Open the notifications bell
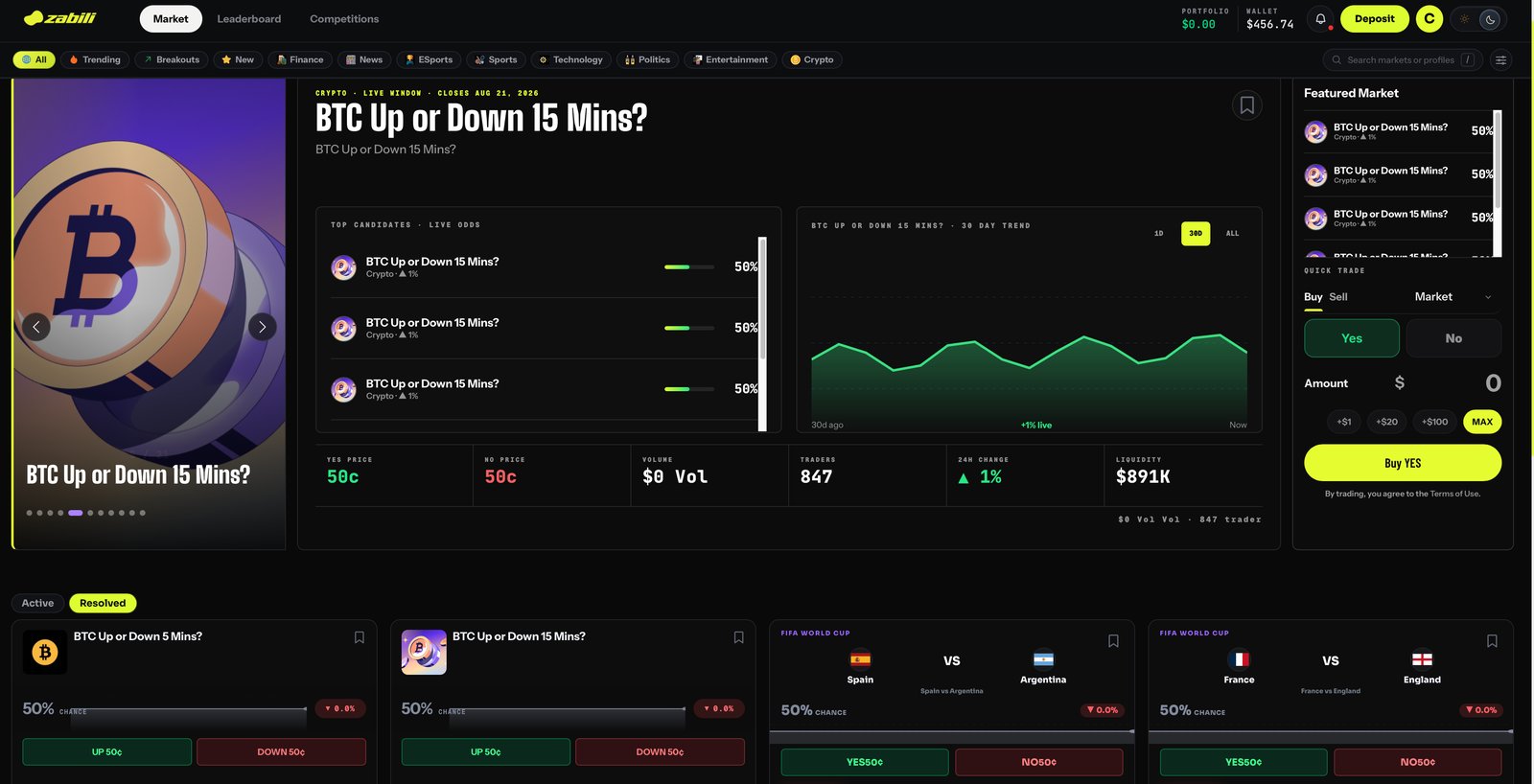The height and width of the screenshot is (784, 1534). pos(1320,19)
